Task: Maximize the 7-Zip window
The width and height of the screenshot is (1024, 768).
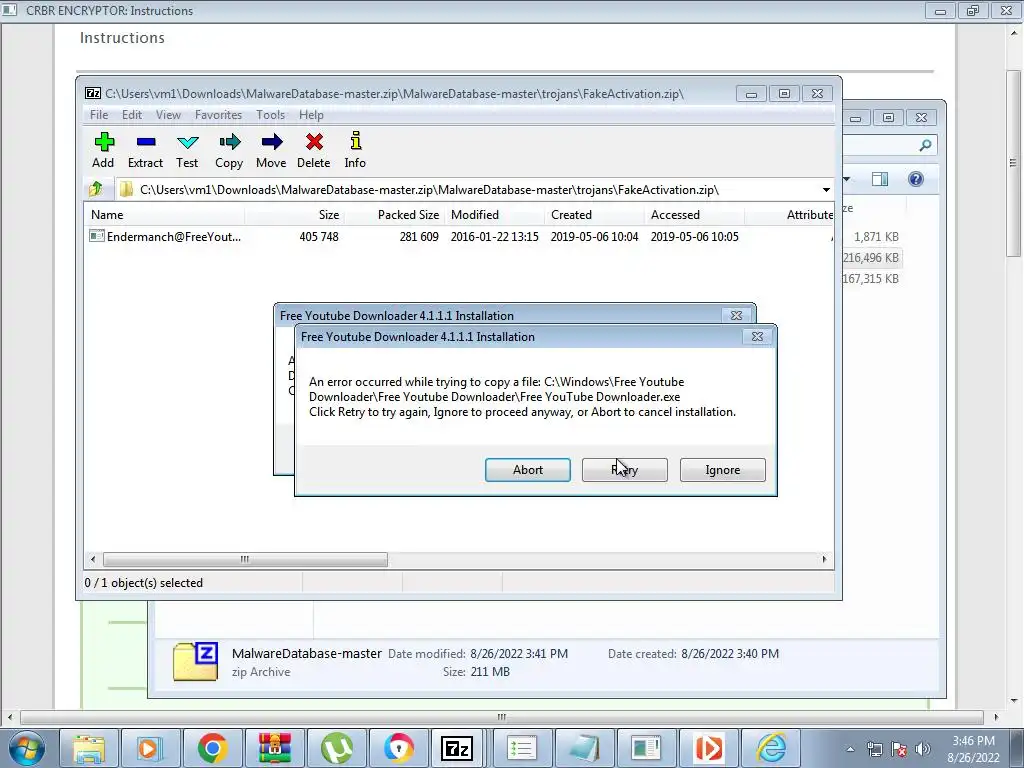Action: [784, 94]
